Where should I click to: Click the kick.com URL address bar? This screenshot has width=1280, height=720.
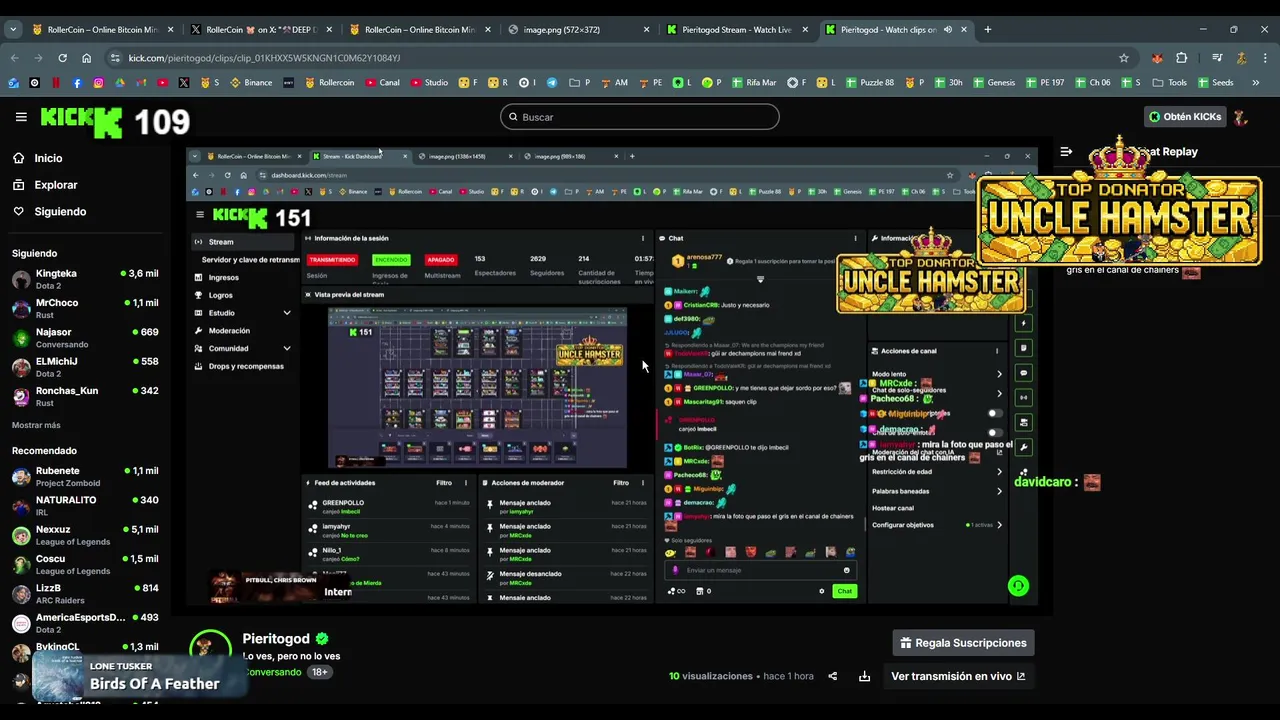(620, 58)
